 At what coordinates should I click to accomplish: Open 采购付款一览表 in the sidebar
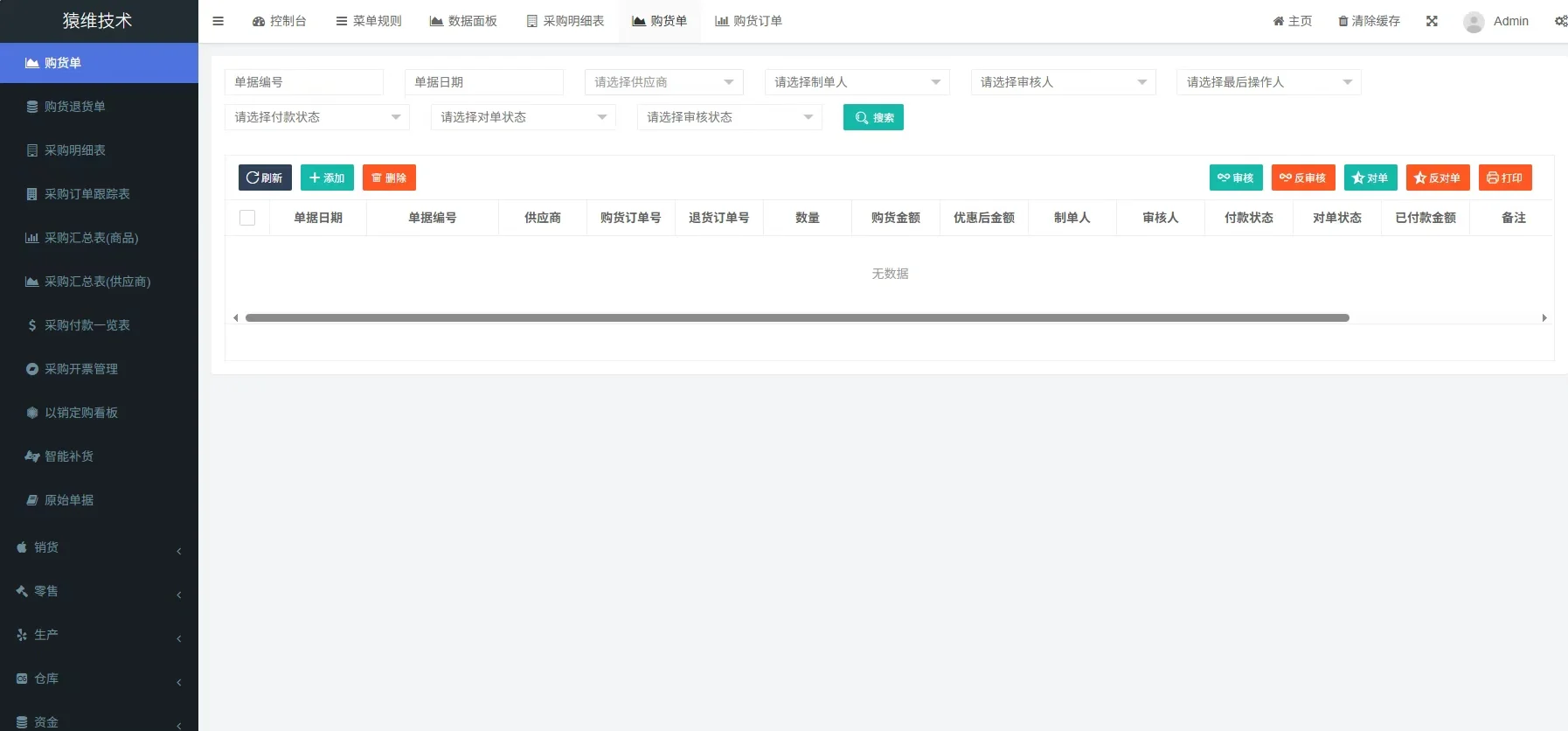point(100,325)
